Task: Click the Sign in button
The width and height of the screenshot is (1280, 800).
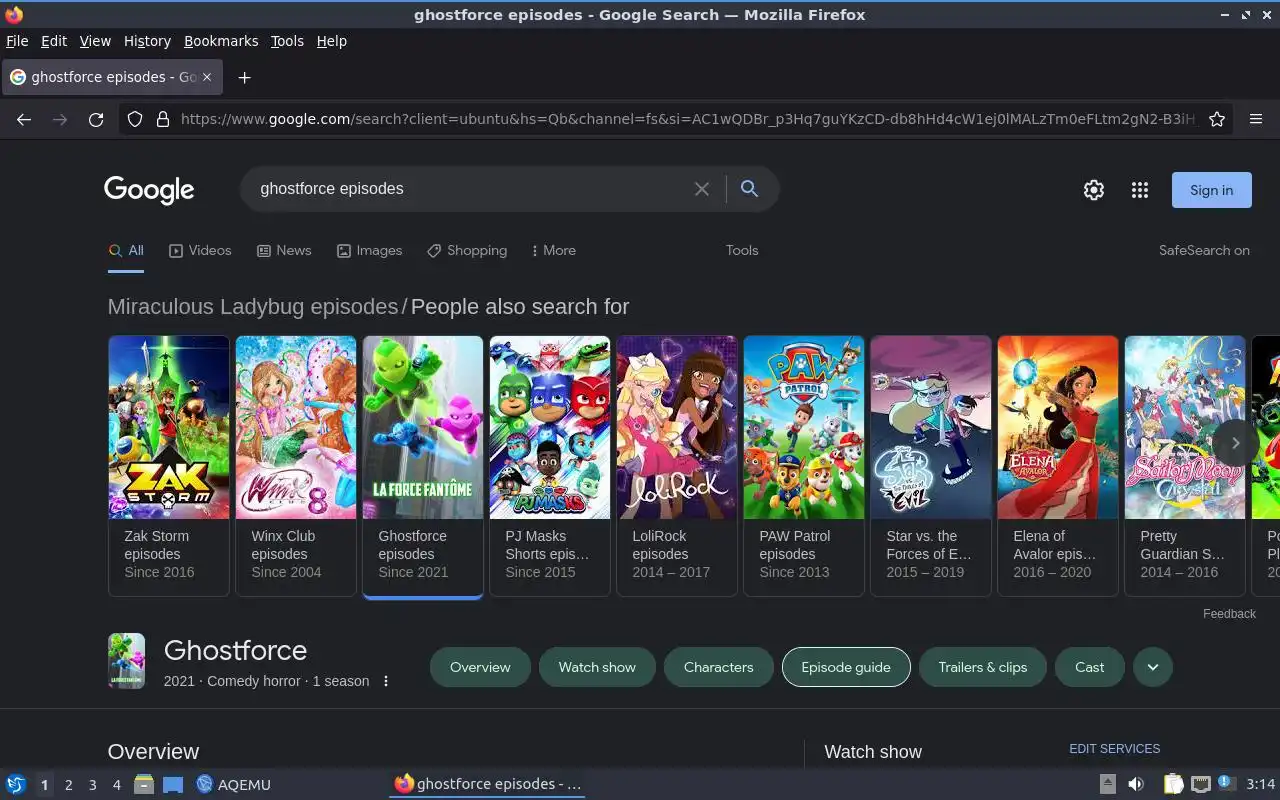Action: coord(1211,190)
